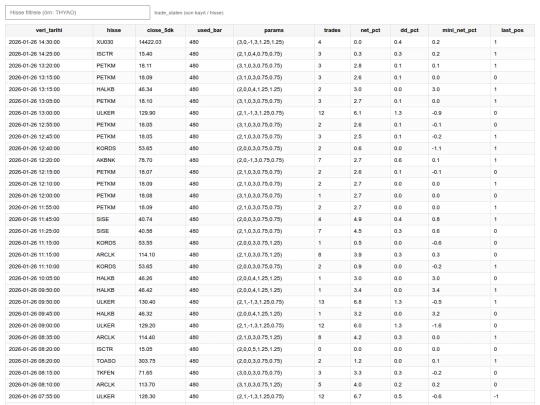Click the -1 last_pos value

tap(496, 396)
